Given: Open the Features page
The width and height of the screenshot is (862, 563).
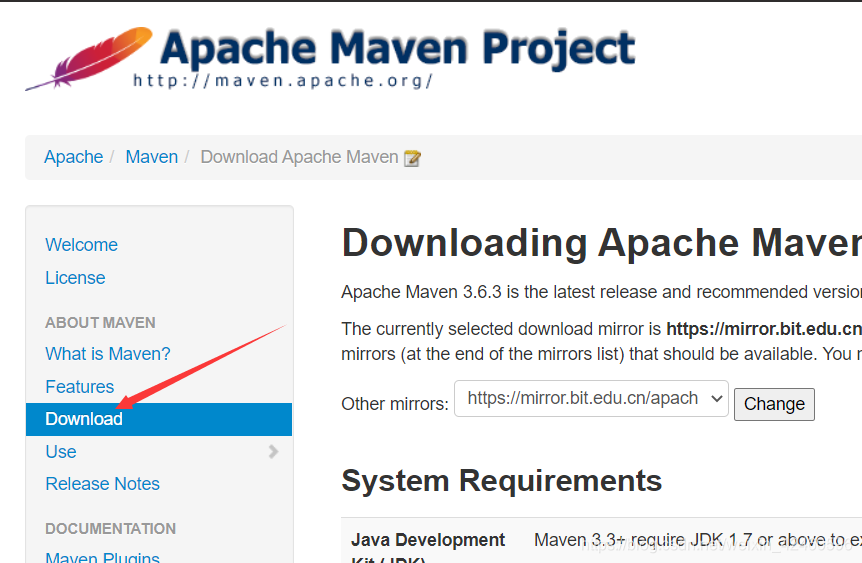Looking at the screenshot, I should point(80,387).
